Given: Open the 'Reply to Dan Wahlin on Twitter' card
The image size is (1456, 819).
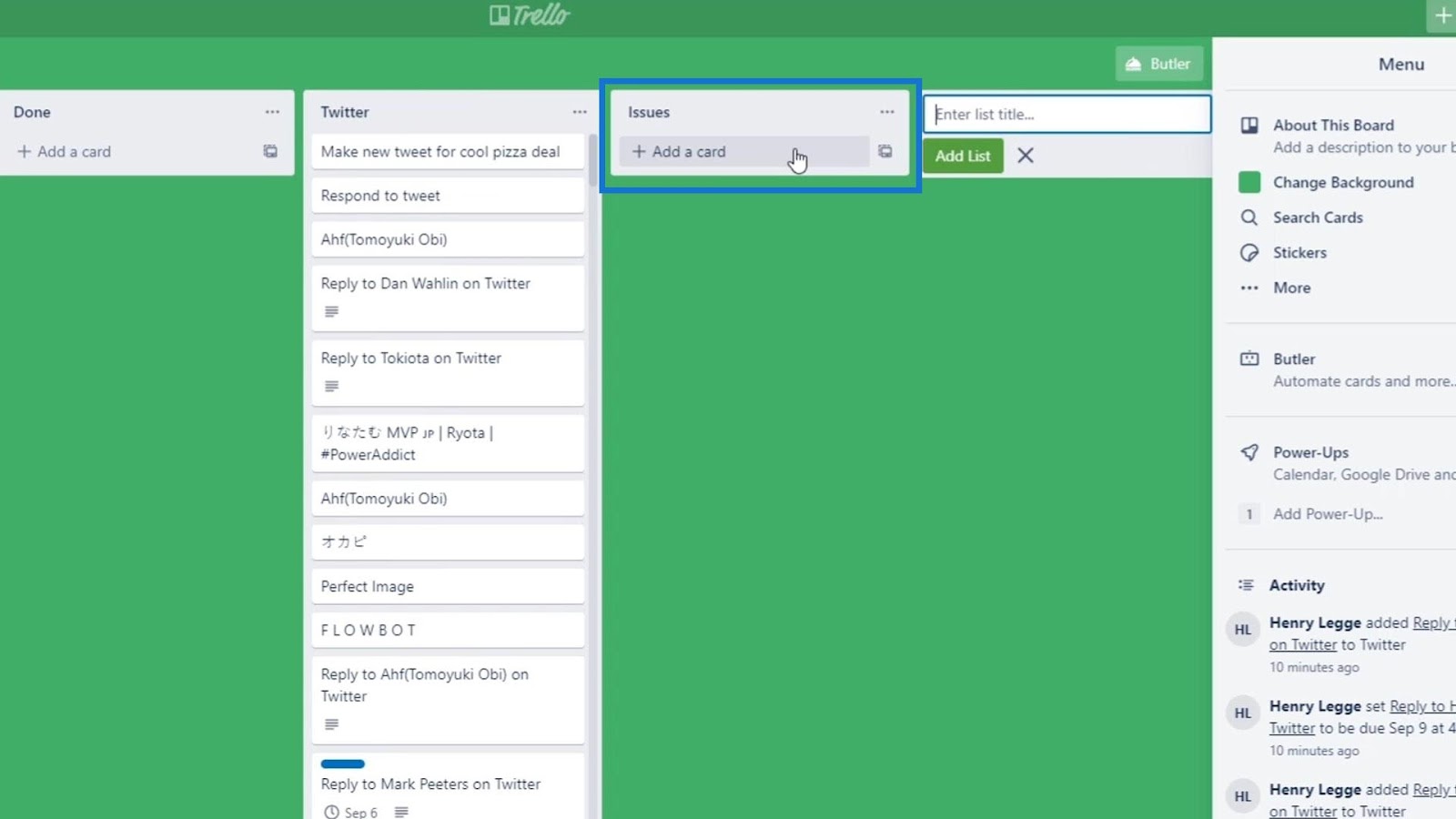Looking at the screenshot, I should pos(448,298).
